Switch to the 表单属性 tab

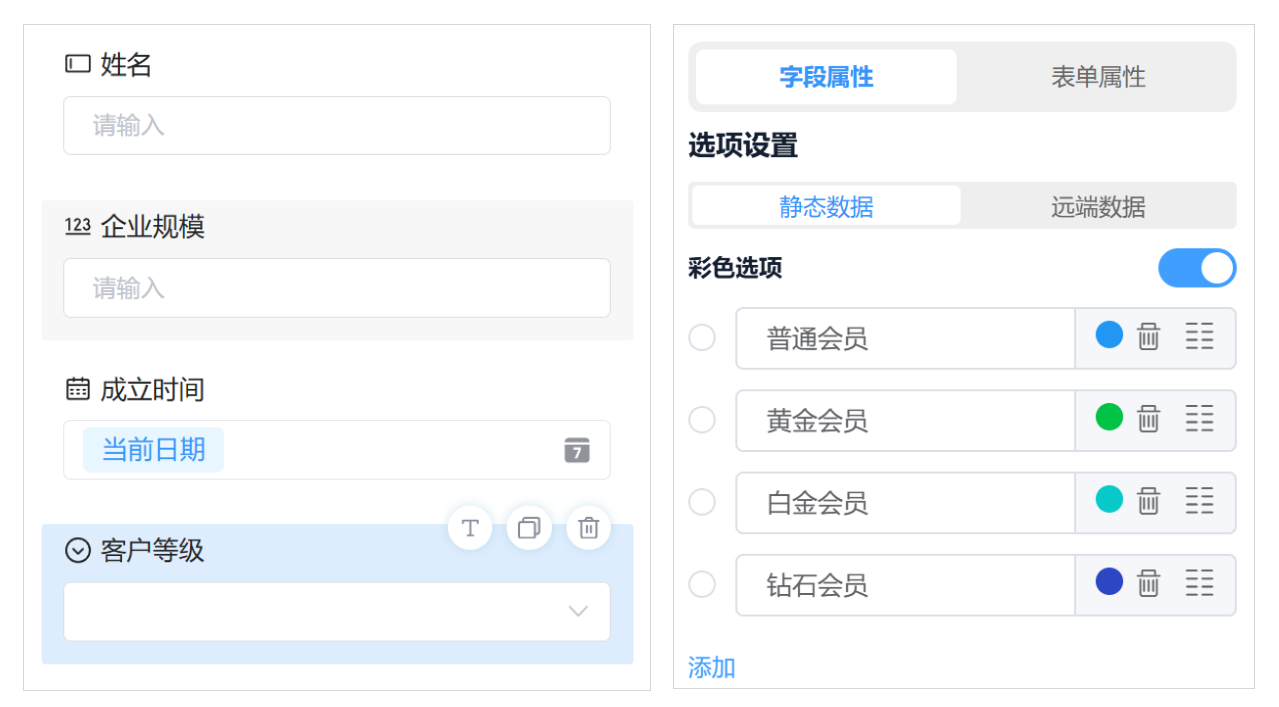[x=1097, y=77]
